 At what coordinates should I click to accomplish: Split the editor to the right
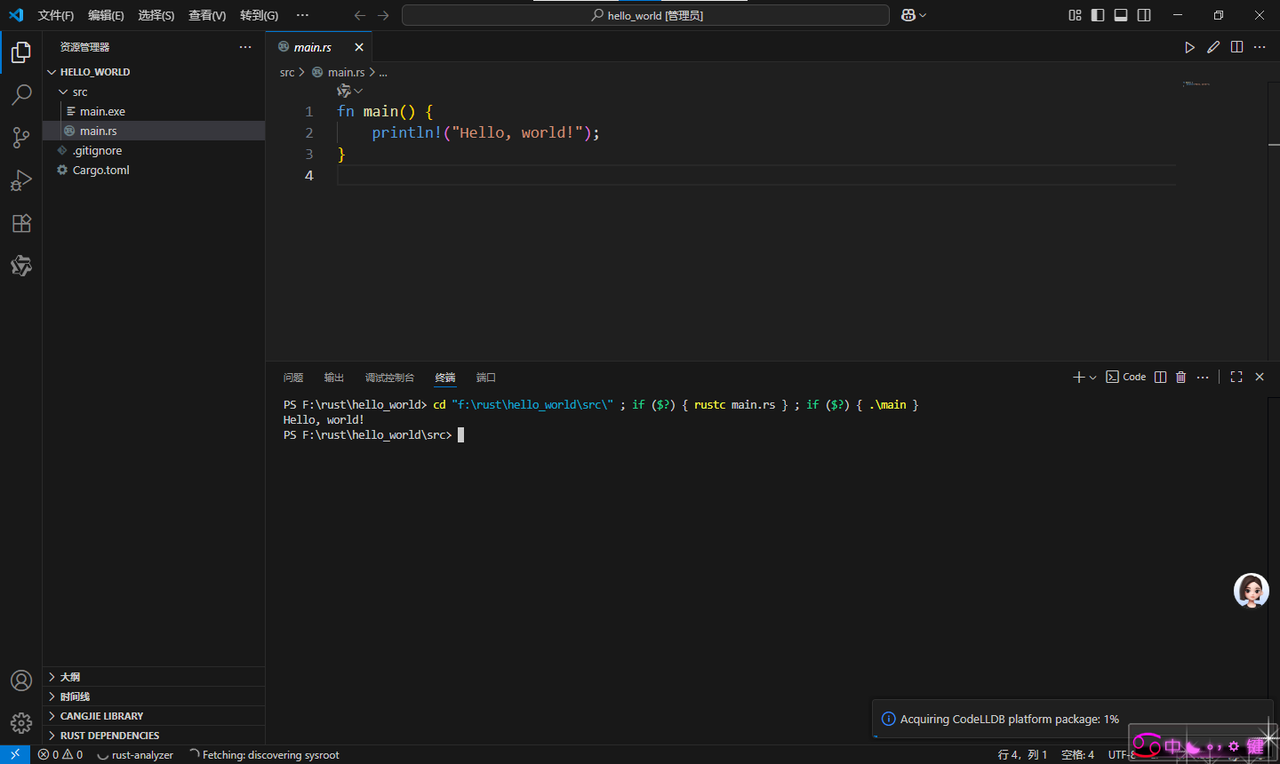click(1237, 47)
